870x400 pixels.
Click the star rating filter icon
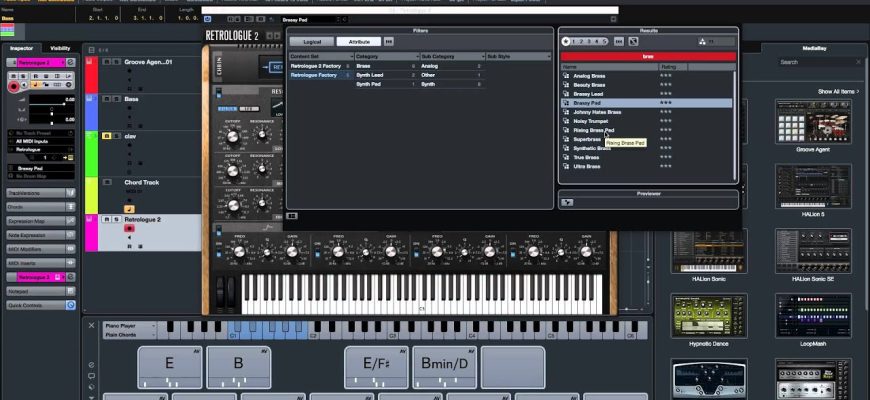pos(566,41)
